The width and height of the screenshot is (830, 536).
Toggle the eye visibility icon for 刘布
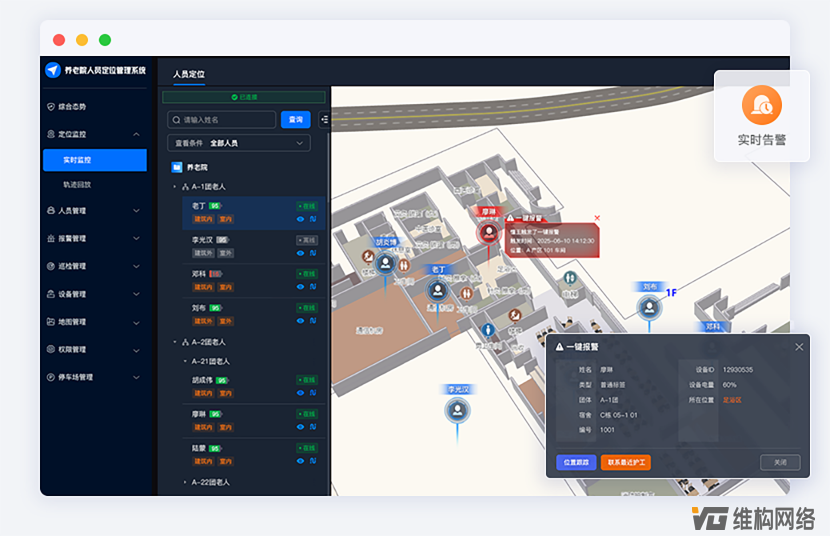click(x=300, y=321)
